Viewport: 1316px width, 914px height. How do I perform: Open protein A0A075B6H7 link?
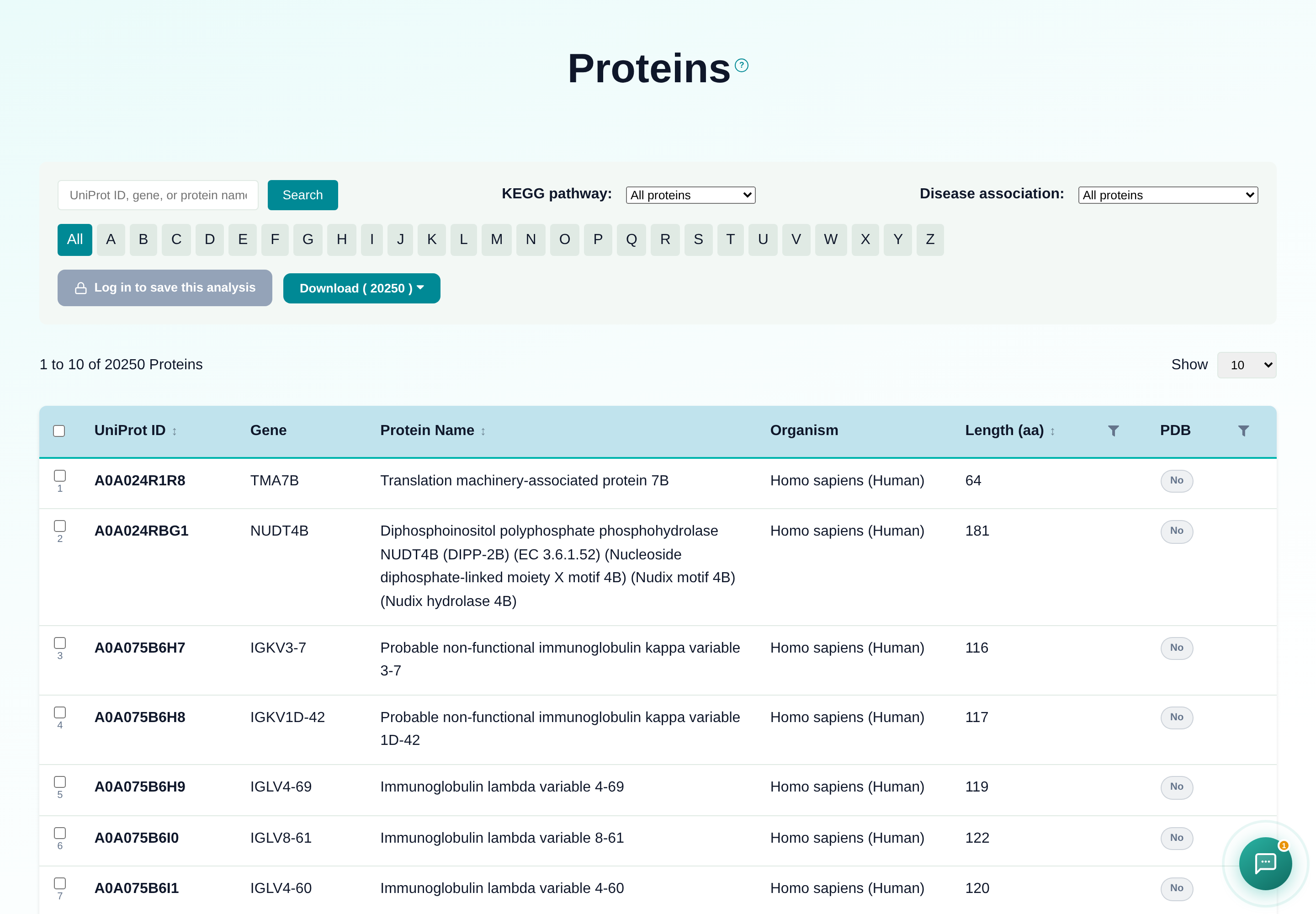point(140,648)
